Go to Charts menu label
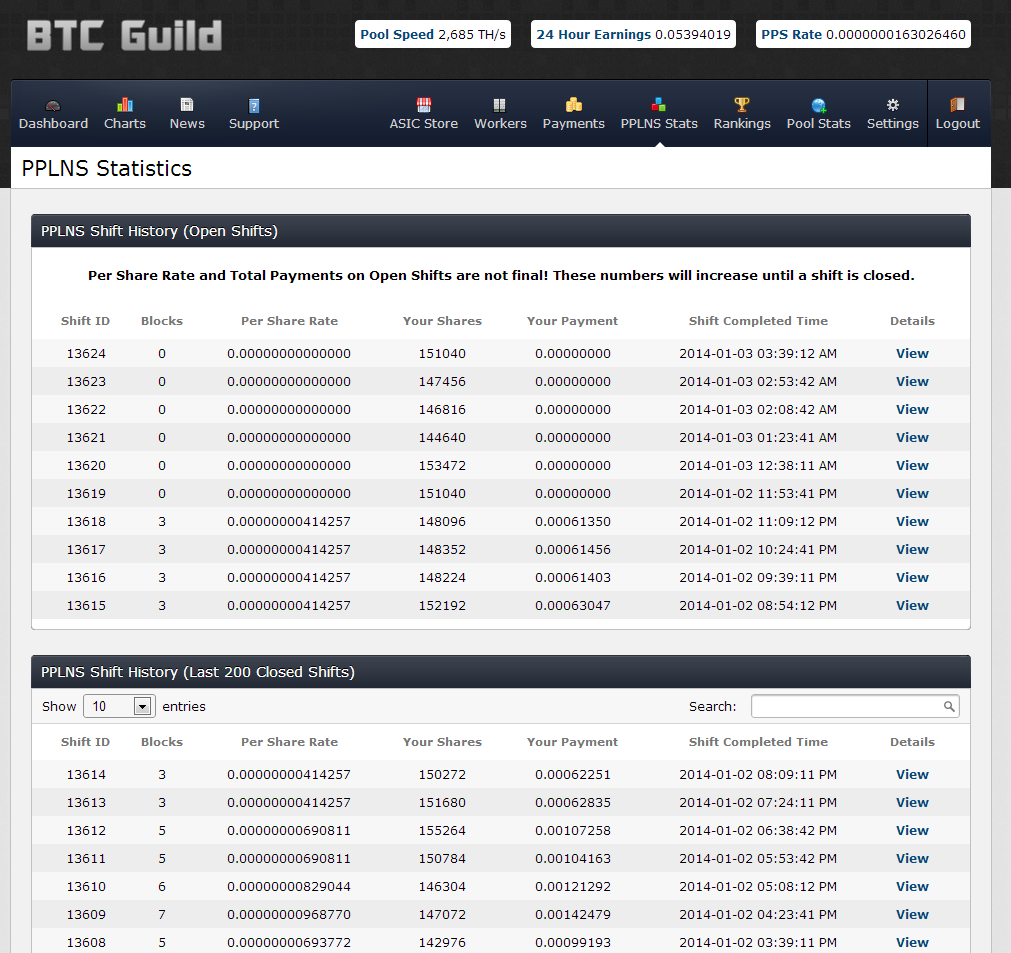The width and height of the screenshot is (1011, 953). [x=124, y=123]
